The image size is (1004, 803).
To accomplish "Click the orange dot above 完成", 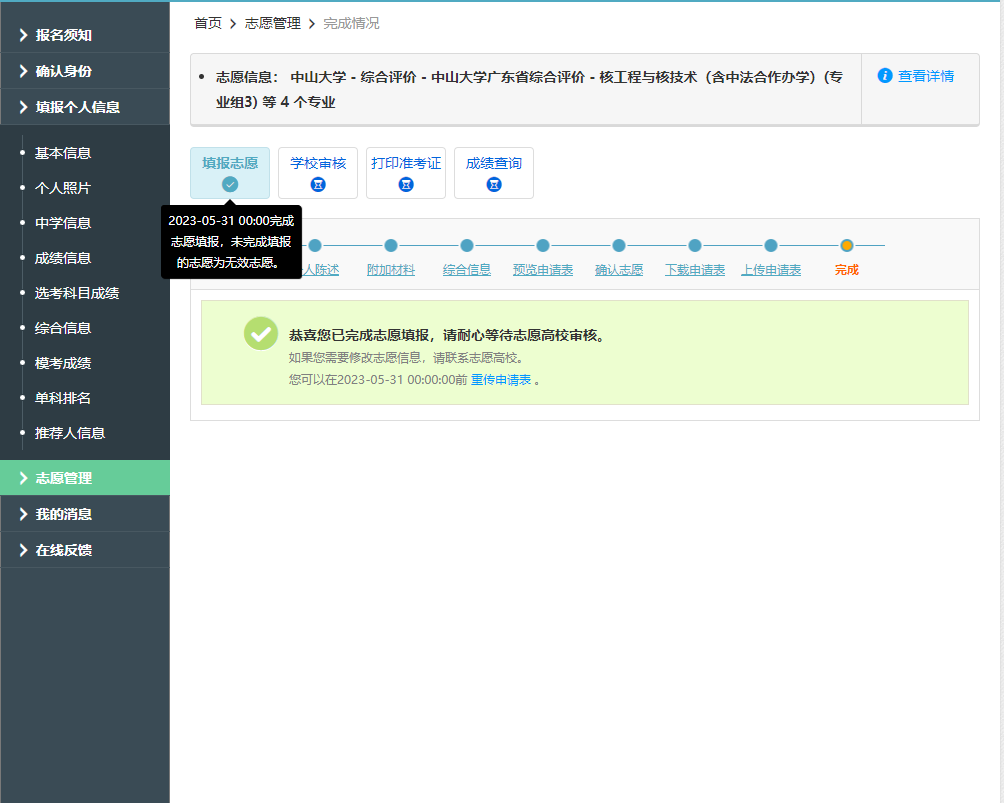I will (x=846, y=245).
